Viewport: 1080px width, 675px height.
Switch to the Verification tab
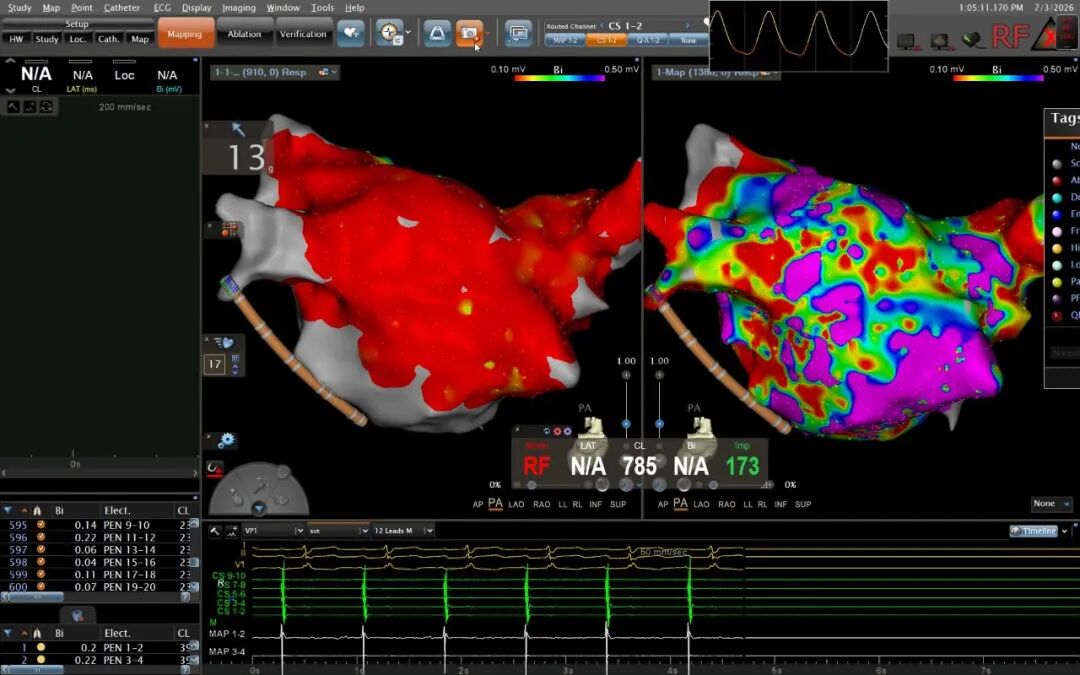click(303, 33)
